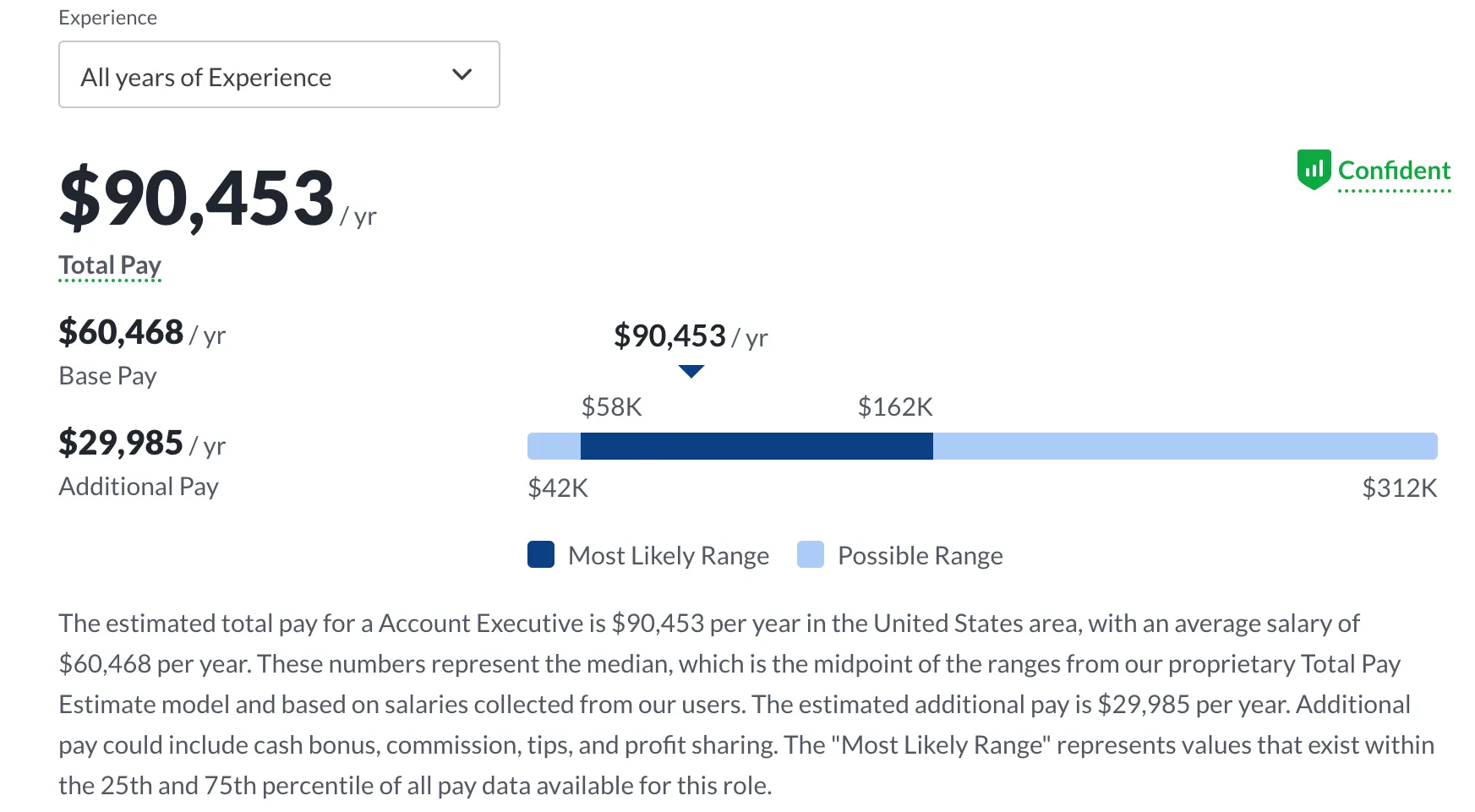Click the dropdown chevron arrow
Image resolution: width=1475 pixels, height=812 pixels.
pos(462,74)
